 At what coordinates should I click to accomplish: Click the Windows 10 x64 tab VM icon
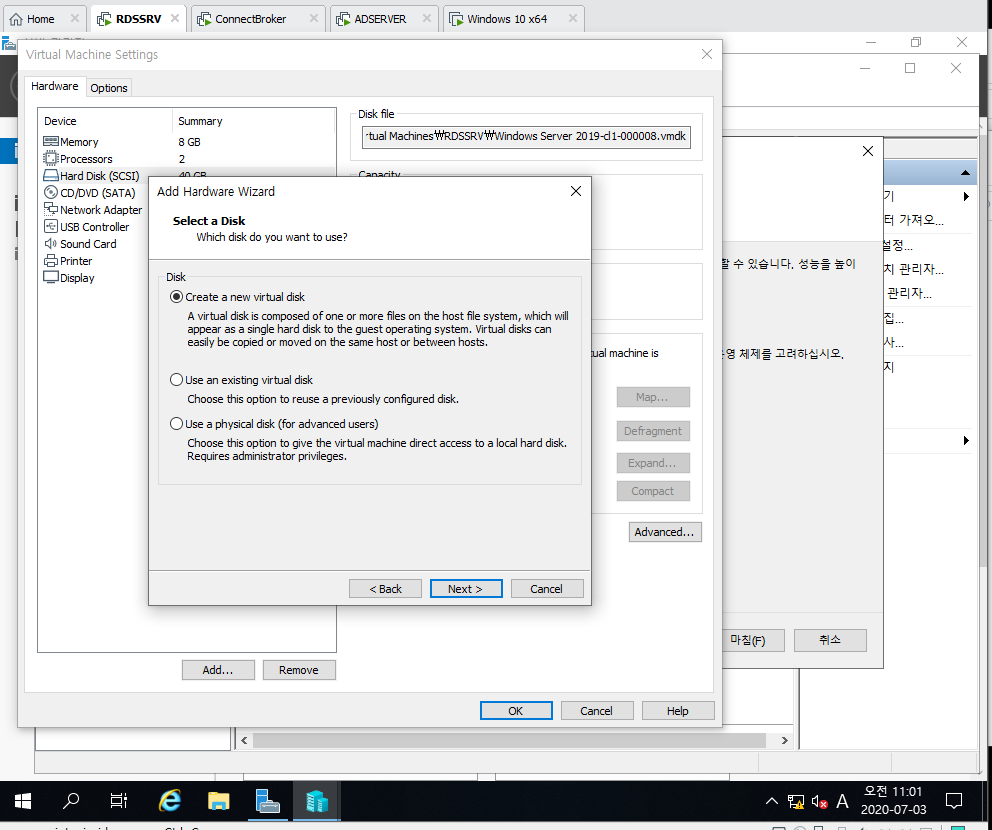tap(456, 19)
